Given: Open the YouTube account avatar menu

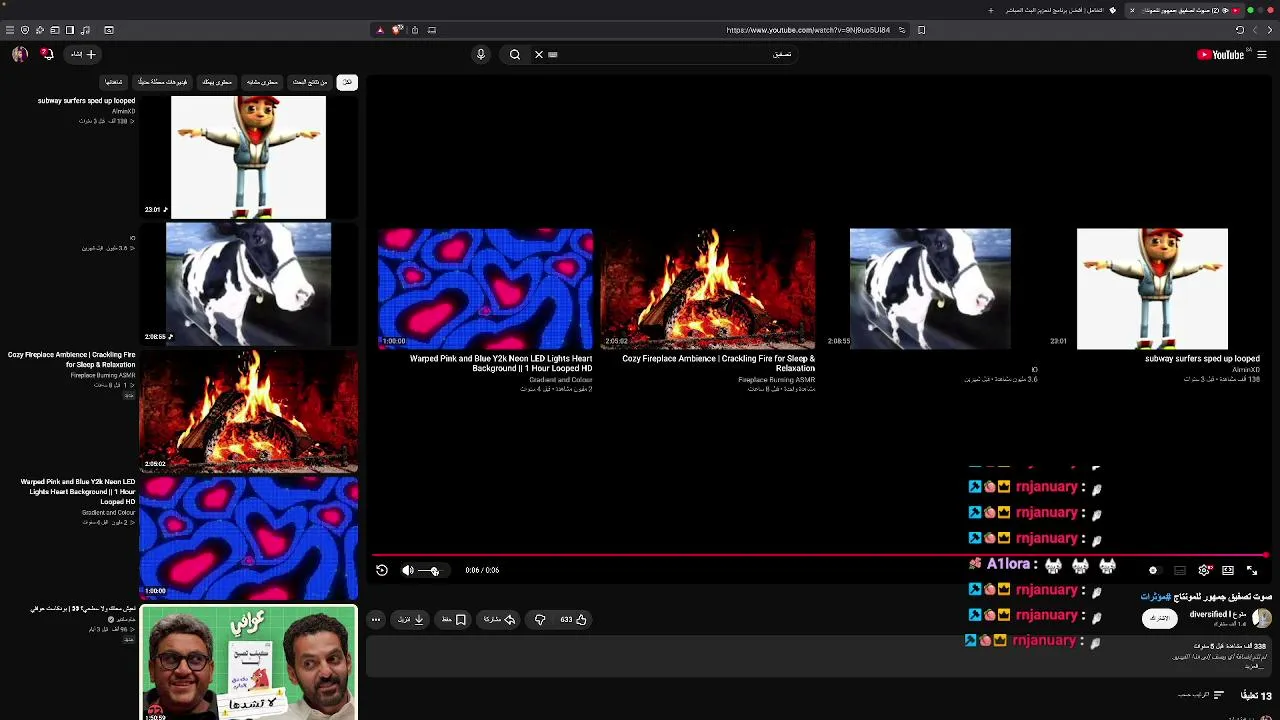Looking at the screenshot, I should [x=19, y=54].
